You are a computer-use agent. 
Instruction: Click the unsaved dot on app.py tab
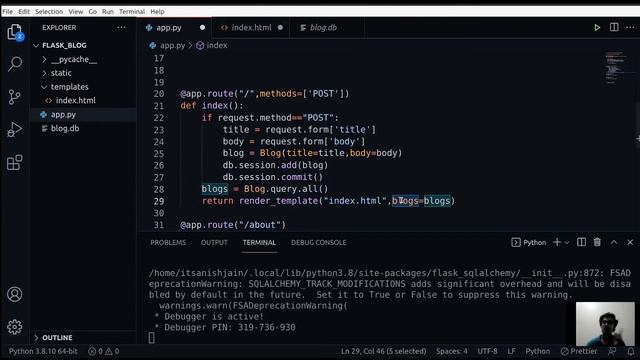202,28
